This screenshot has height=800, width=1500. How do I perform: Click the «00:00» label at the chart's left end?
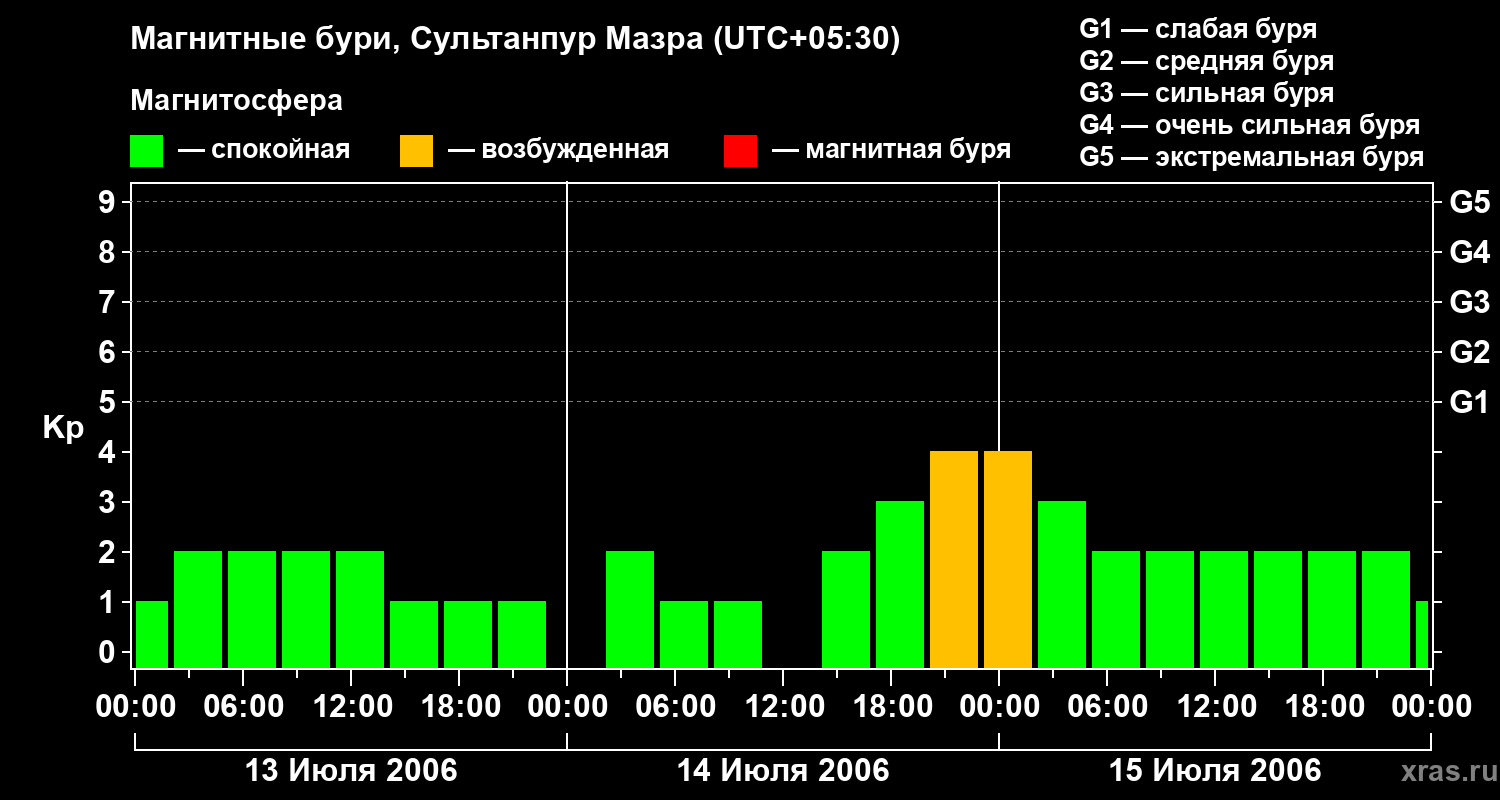[135, 707]
